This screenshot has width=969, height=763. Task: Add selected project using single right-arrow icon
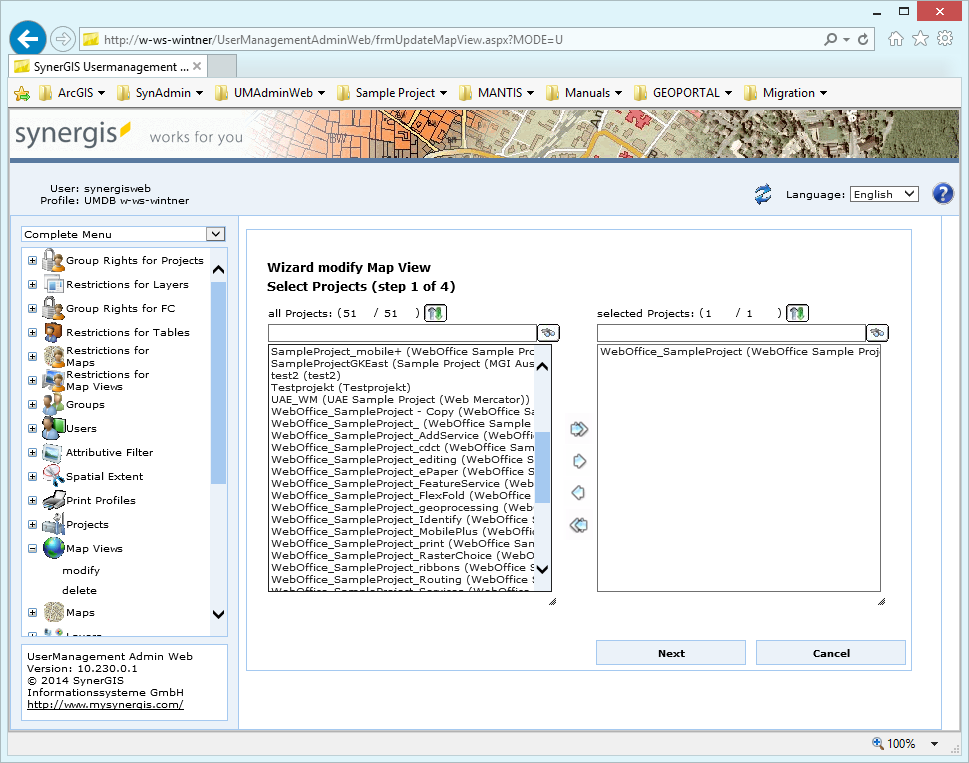(577, 460)
